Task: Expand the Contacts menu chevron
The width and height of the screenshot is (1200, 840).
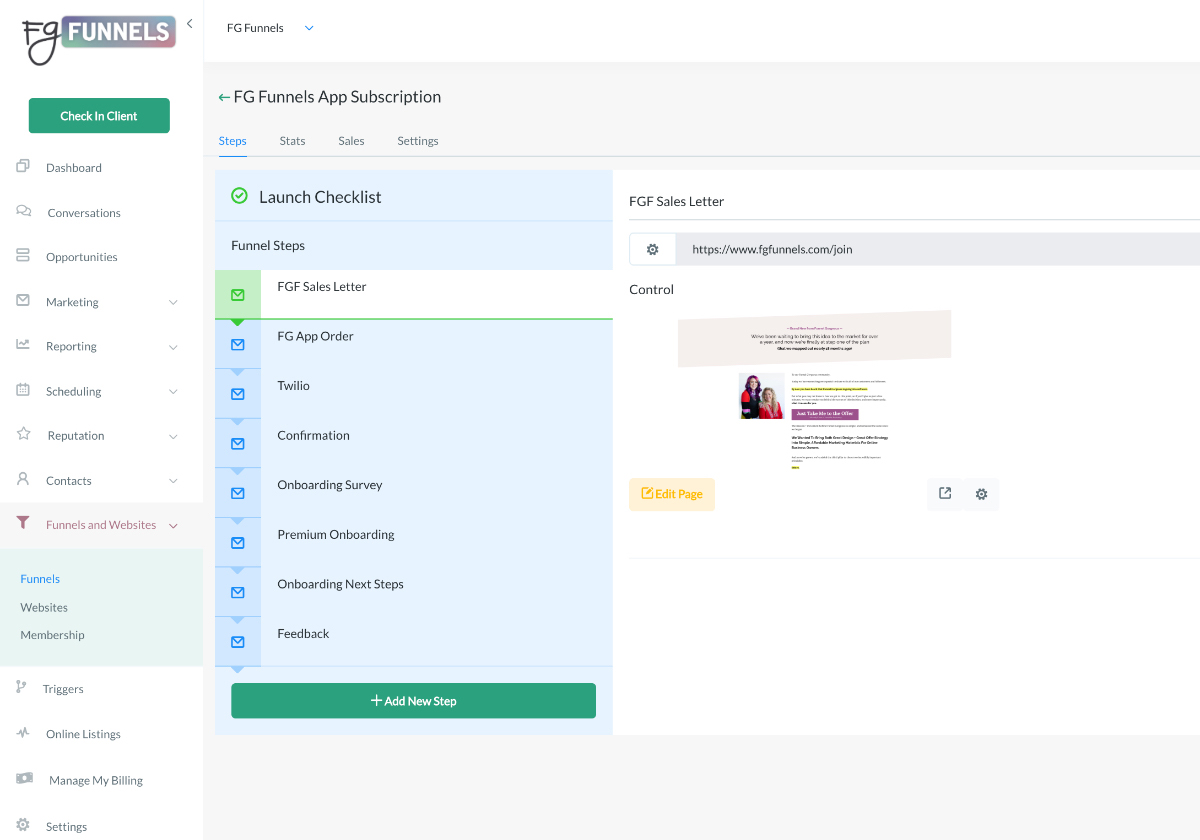Action: [x=173, y=481]
